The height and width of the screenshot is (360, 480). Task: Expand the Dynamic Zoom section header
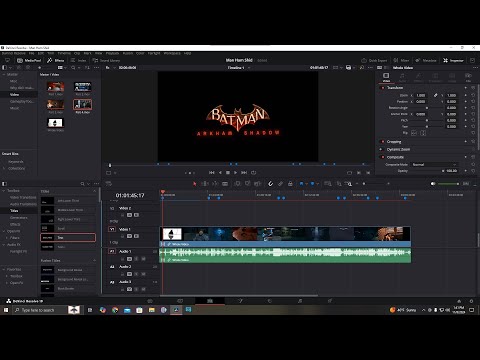click(x=398, y=149)
